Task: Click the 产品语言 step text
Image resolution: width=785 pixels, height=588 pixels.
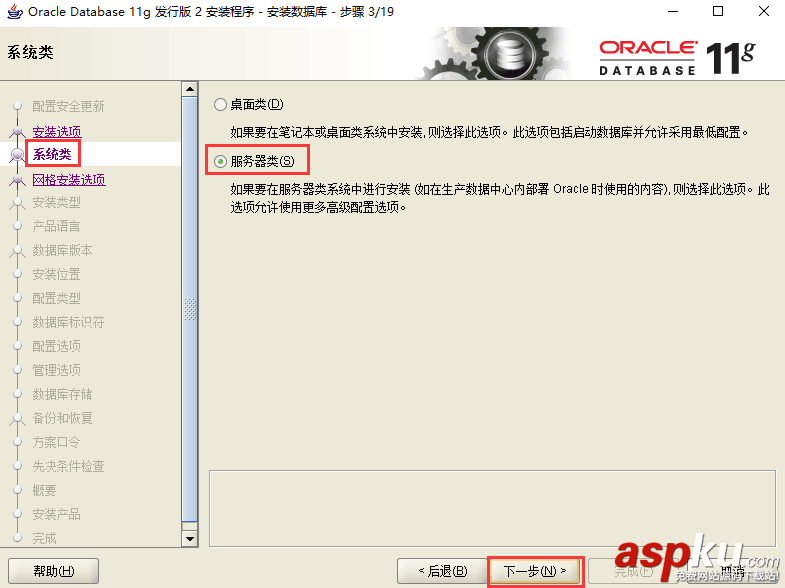Action: point(56,226)
